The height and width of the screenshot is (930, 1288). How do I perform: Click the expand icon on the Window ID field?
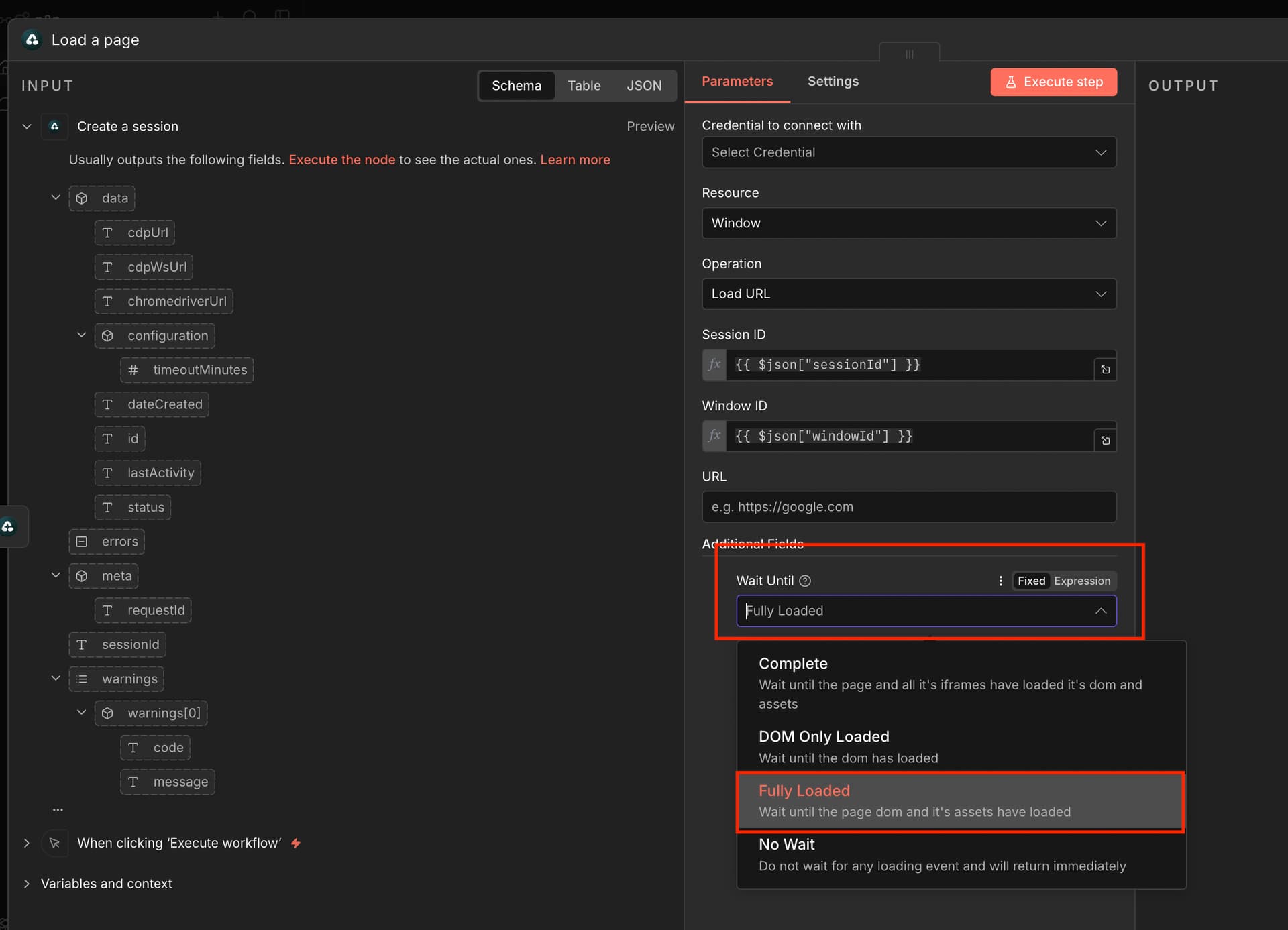pos(1105,441)
